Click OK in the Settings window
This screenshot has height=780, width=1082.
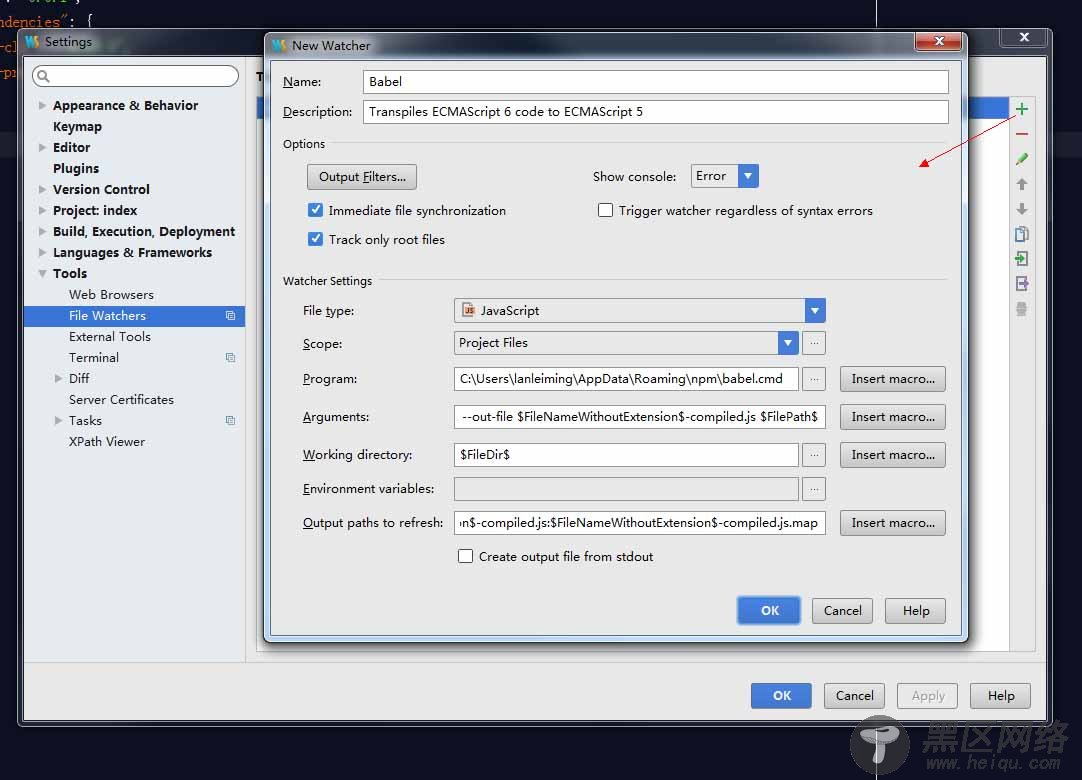click(x=781, y=696)
